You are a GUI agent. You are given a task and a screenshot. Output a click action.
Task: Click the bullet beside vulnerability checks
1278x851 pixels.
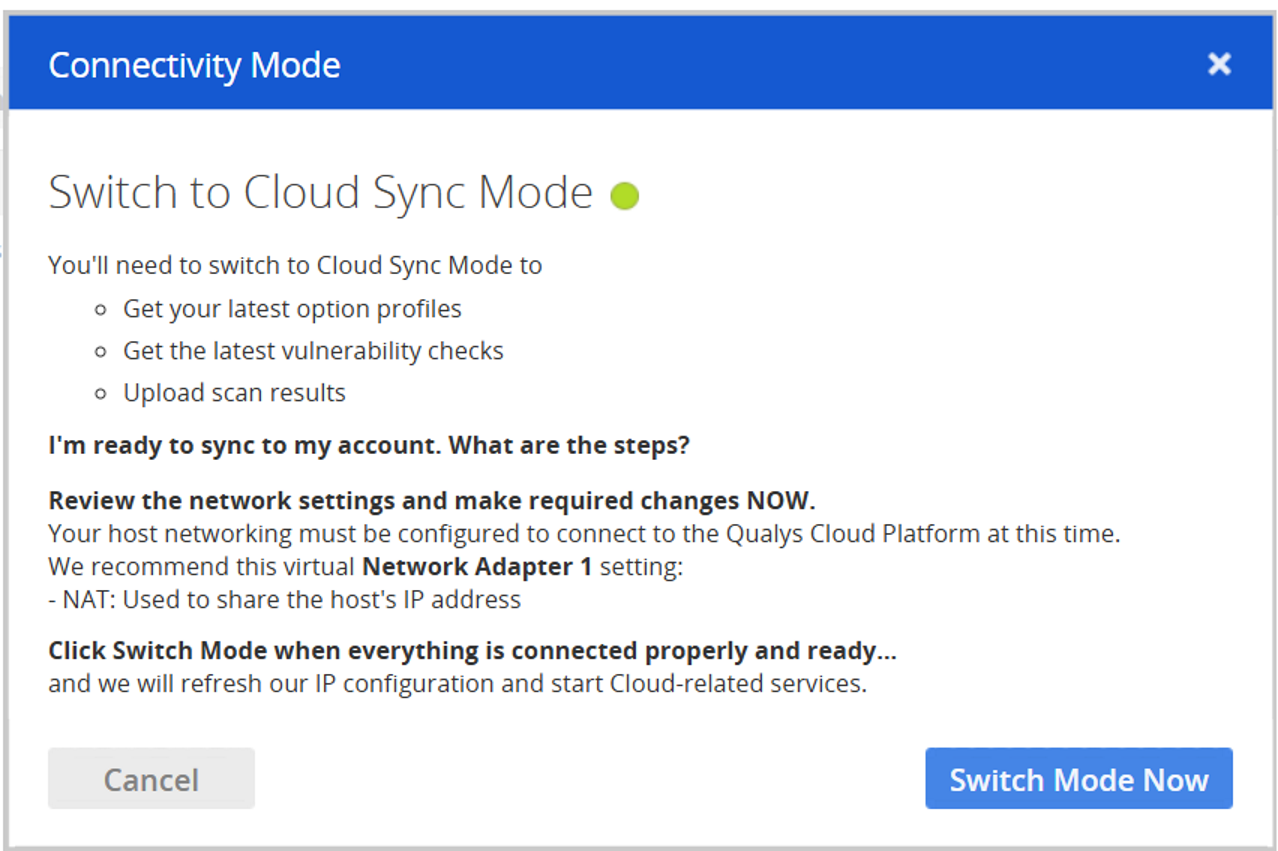tap(100, 352)
